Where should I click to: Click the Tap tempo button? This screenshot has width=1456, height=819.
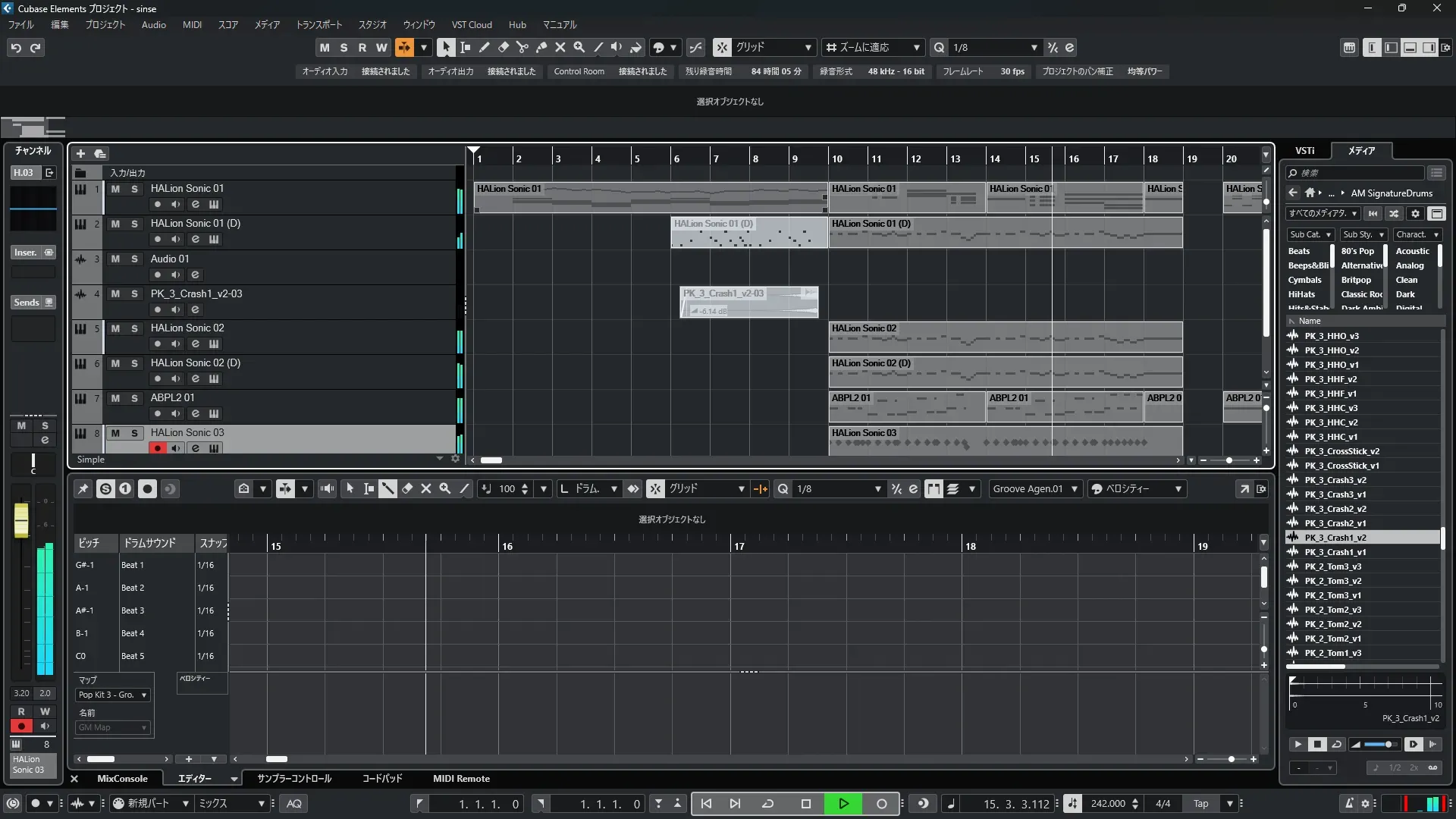(x=1200, y=804)
